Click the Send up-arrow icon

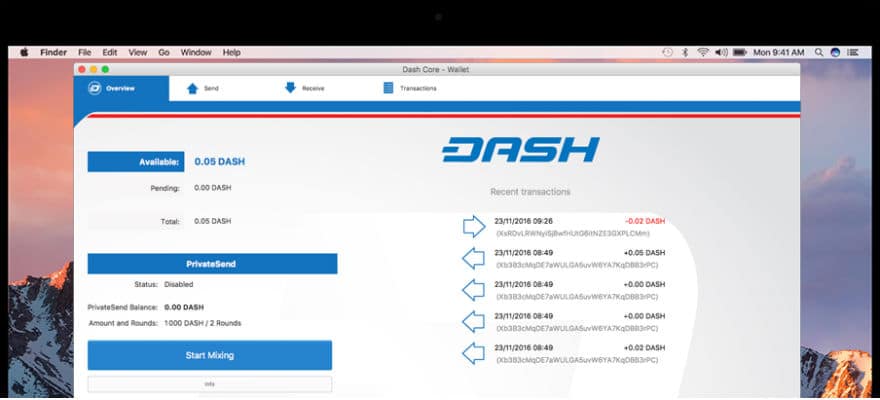pyautogui.click(x=192, y=88)
